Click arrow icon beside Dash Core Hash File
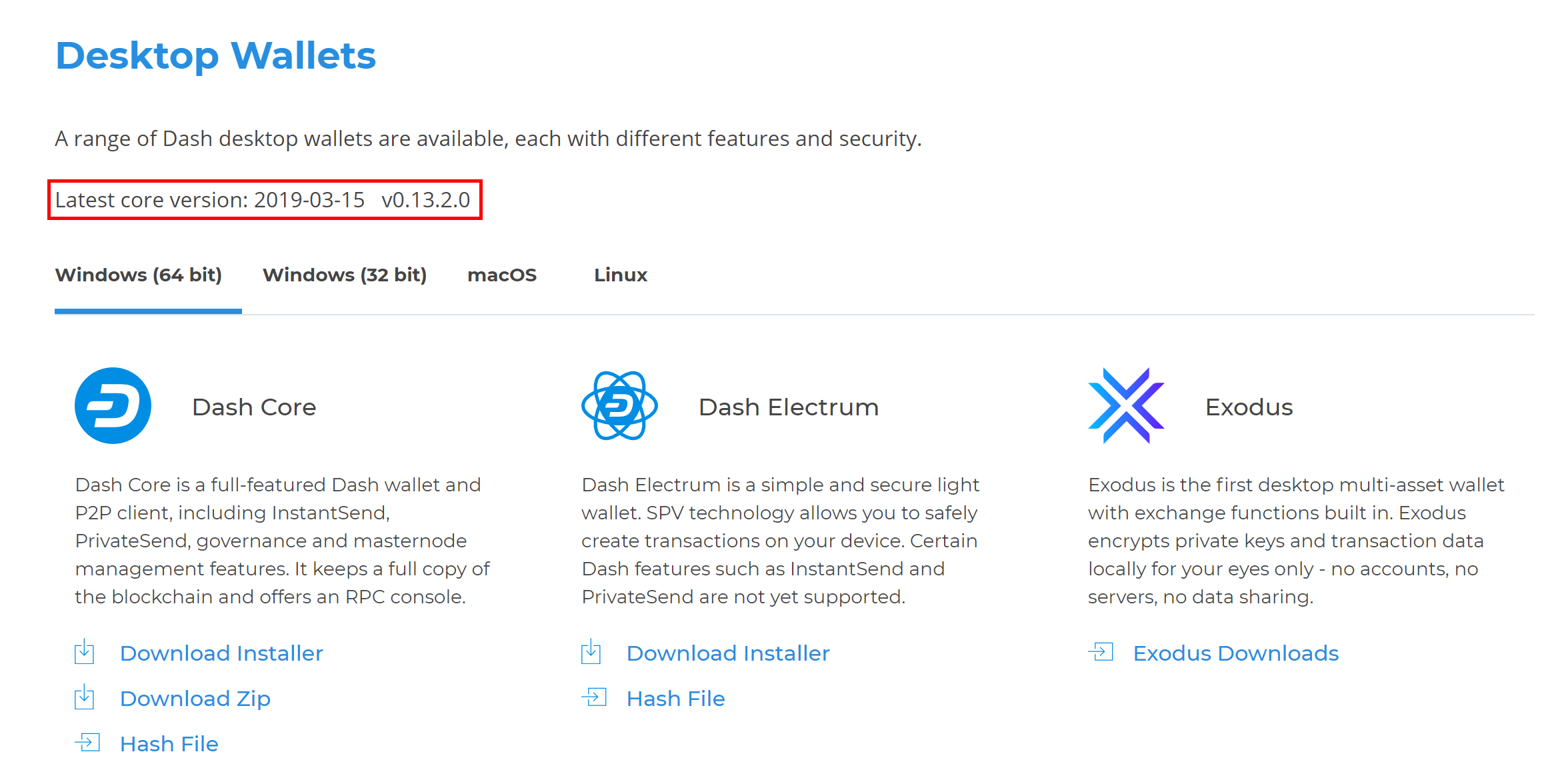 [x=87, y=743]
